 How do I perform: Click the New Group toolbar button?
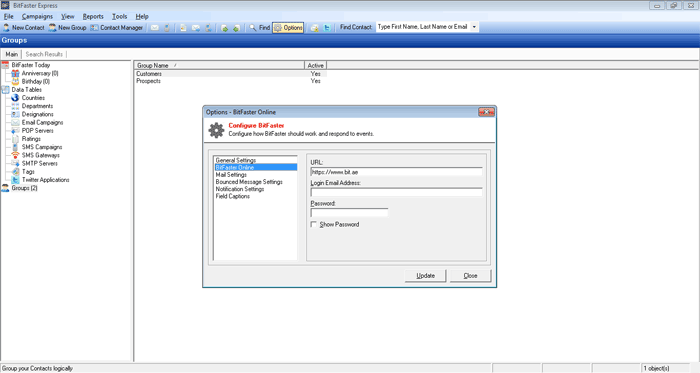(67, 28)
